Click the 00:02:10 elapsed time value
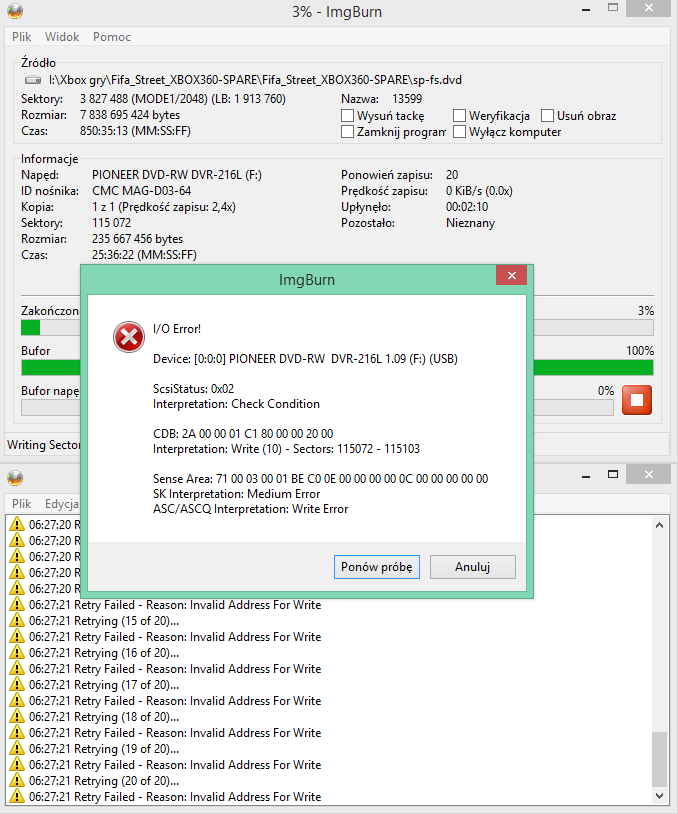The height and width of the screenshot is (814, 678). (467, 207)
